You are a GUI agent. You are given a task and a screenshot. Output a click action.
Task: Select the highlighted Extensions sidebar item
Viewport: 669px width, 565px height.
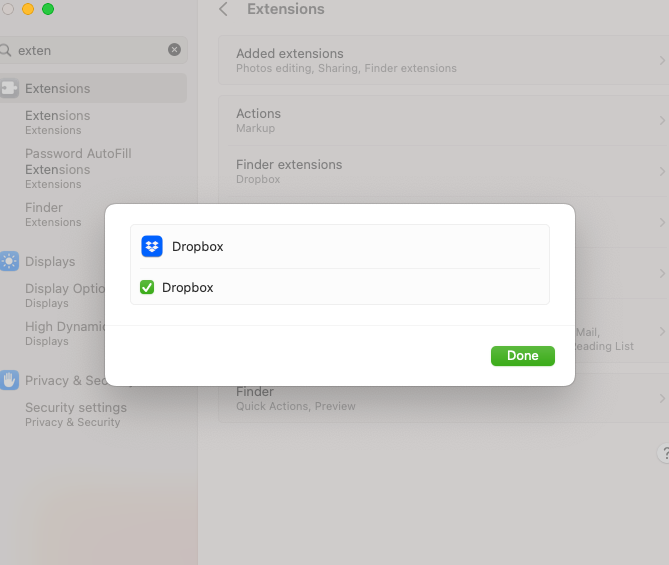tap(93, 88)
